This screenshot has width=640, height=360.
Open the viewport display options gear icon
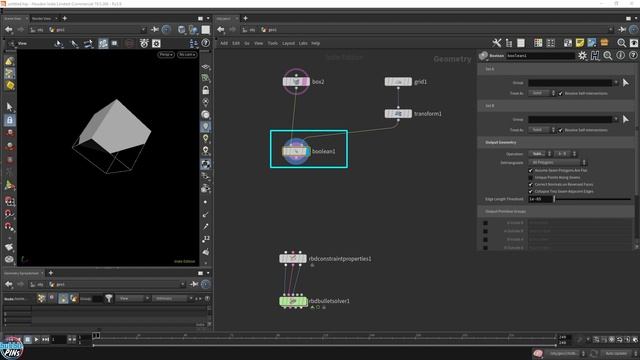point(156,43)
